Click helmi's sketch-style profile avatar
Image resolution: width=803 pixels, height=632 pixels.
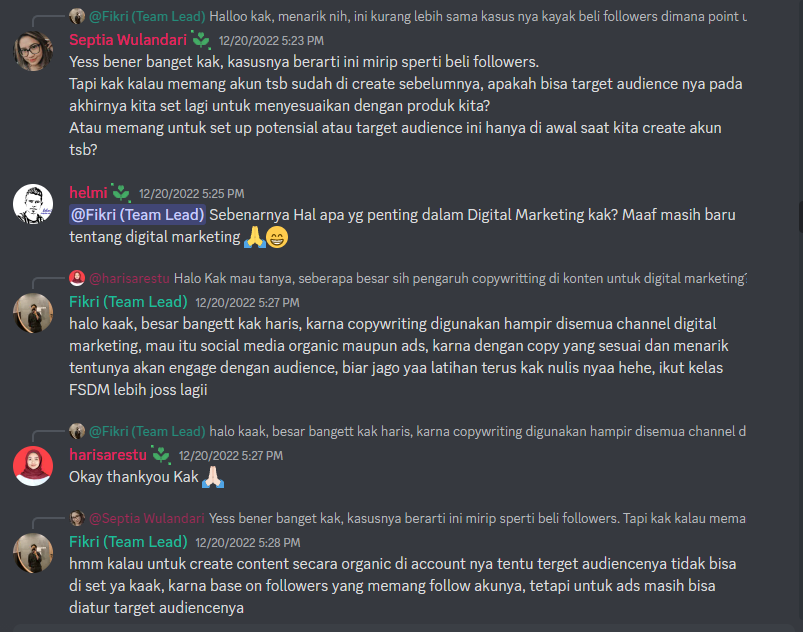pos(33,204)
